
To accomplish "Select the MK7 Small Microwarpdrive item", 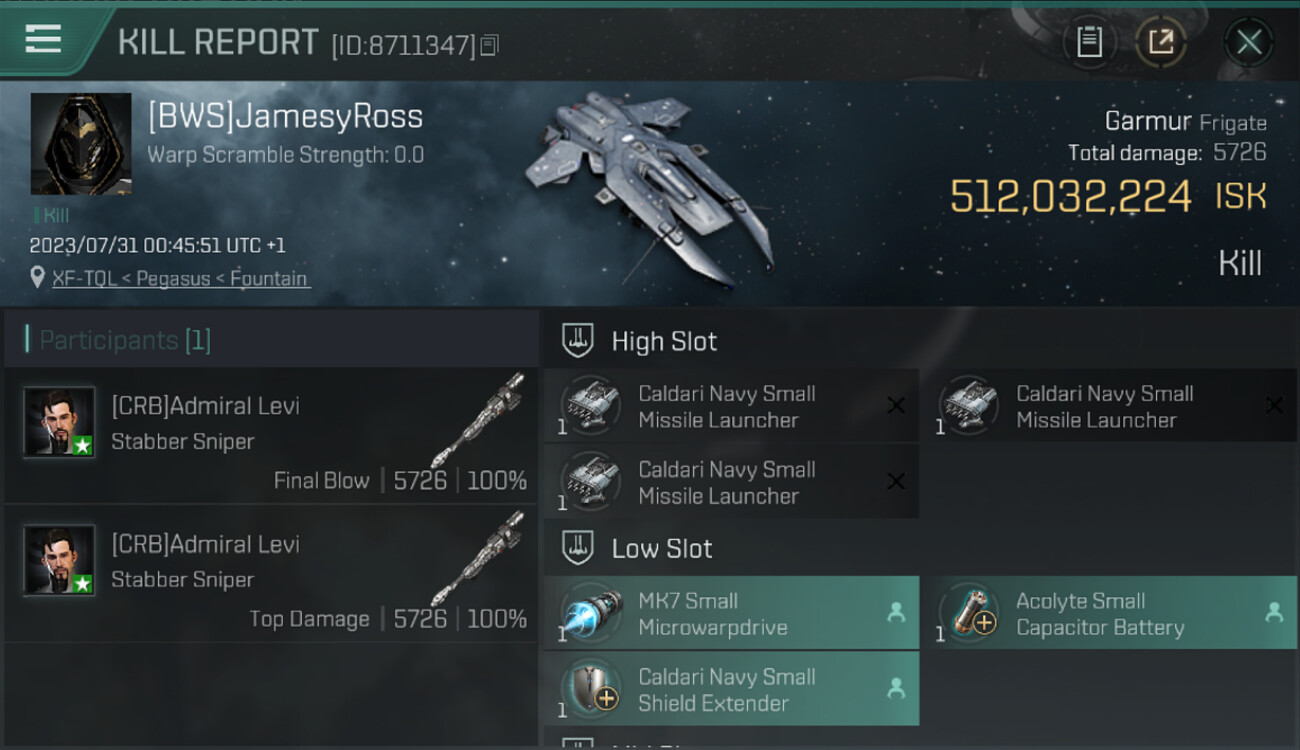I will [731, 613].
